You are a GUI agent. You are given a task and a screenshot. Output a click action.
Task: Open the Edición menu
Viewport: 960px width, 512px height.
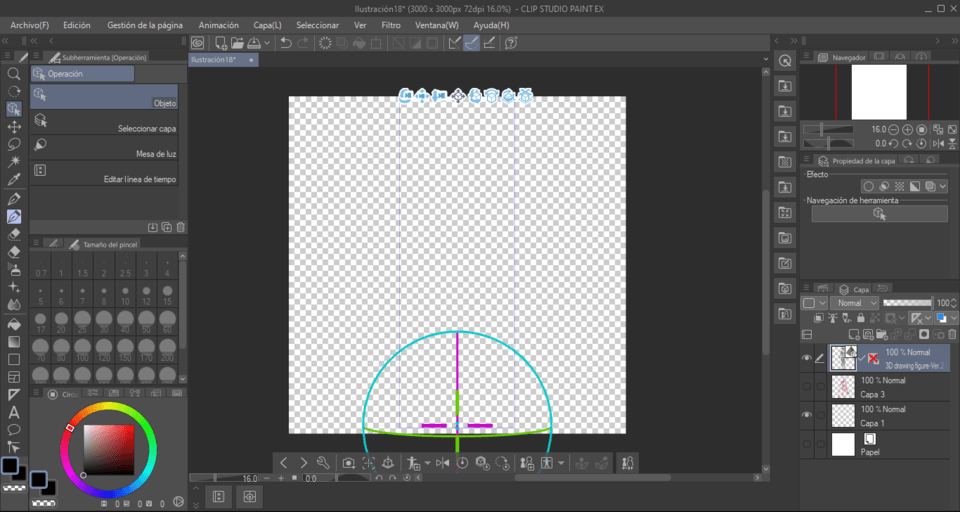click(x=77, y=25)
